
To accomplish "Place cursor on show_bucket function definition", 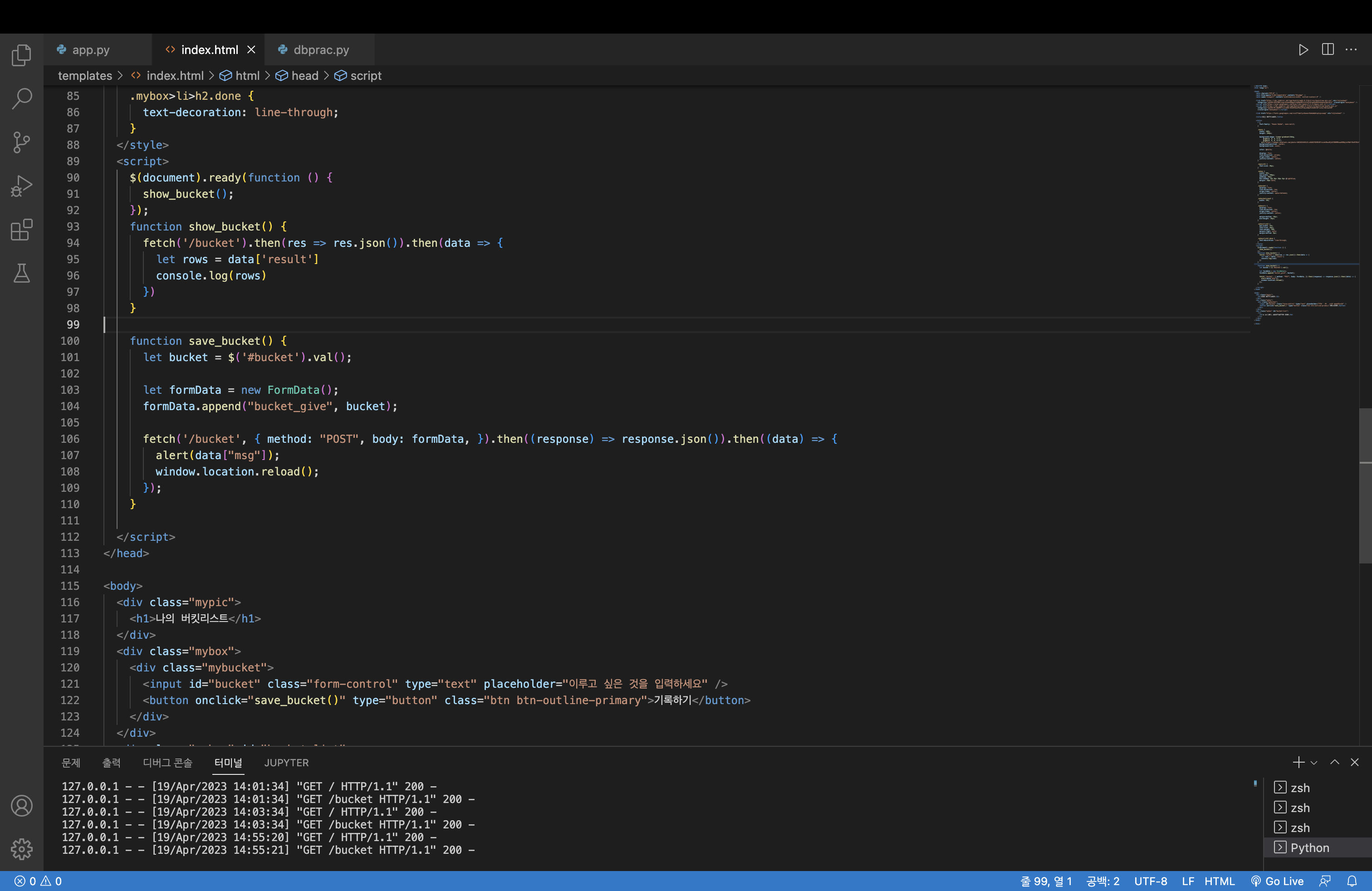I will click(208, 227).
